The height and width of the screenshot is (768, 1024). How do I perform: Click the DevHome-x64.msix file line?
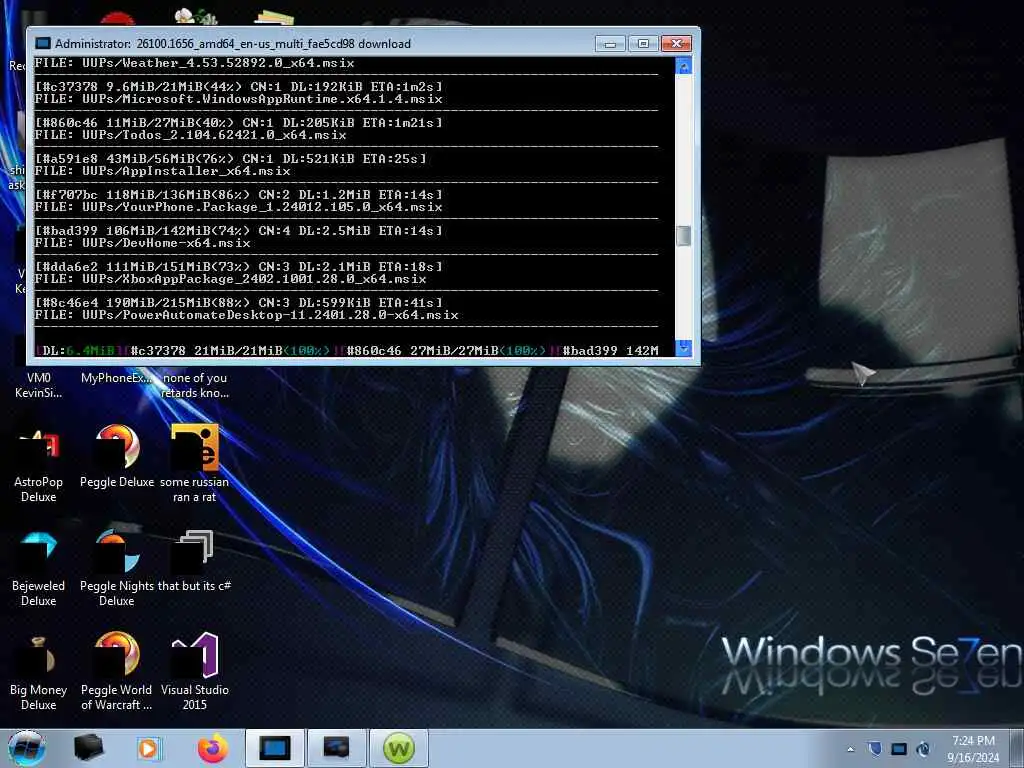click(142, 243)
